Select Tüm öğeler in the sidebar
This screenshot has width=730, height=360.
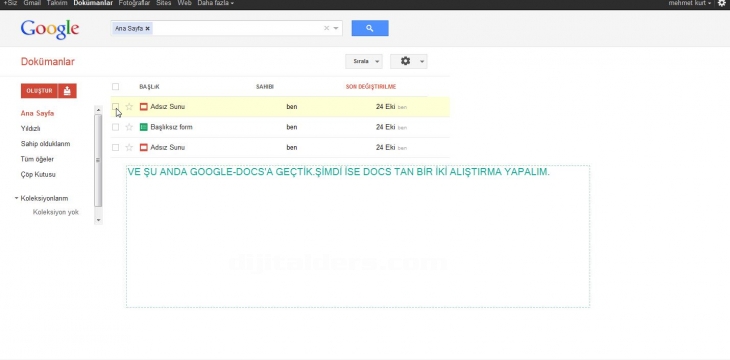(37, 159)
